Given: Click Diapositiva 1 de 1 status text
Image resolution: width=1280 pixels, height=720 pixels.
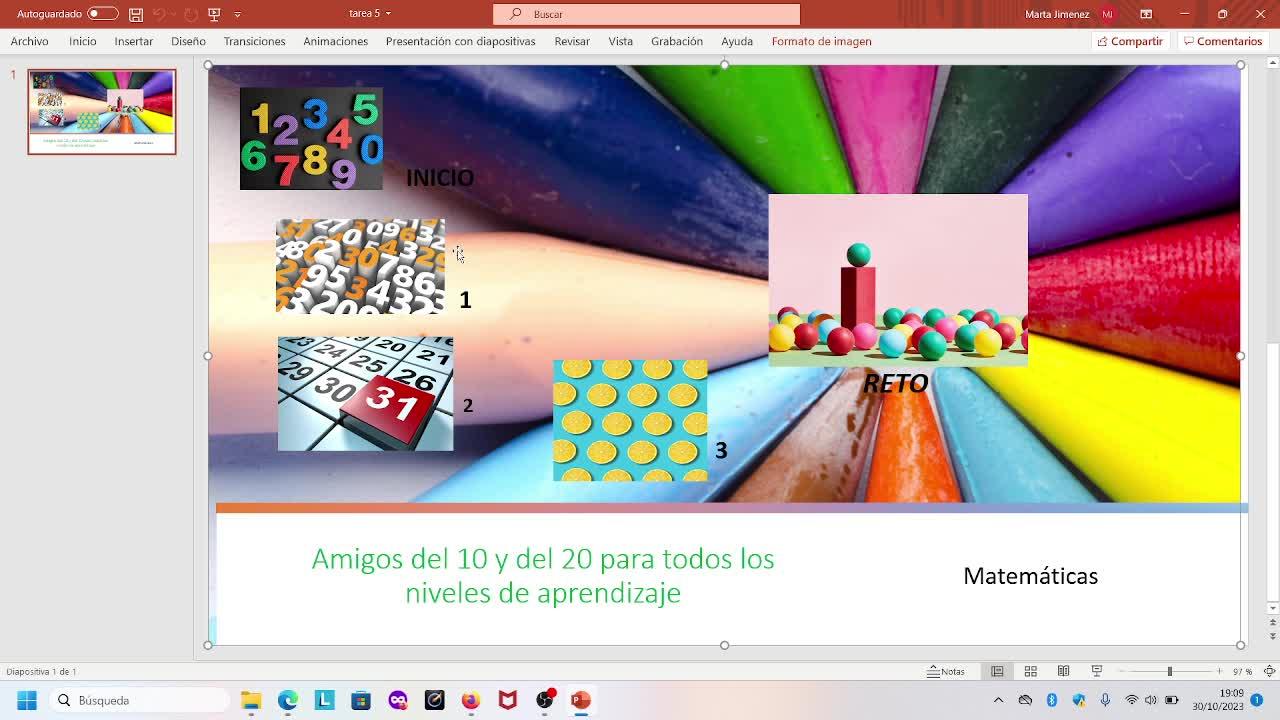Looking at the screenshot, I should [x=41, y=672].
